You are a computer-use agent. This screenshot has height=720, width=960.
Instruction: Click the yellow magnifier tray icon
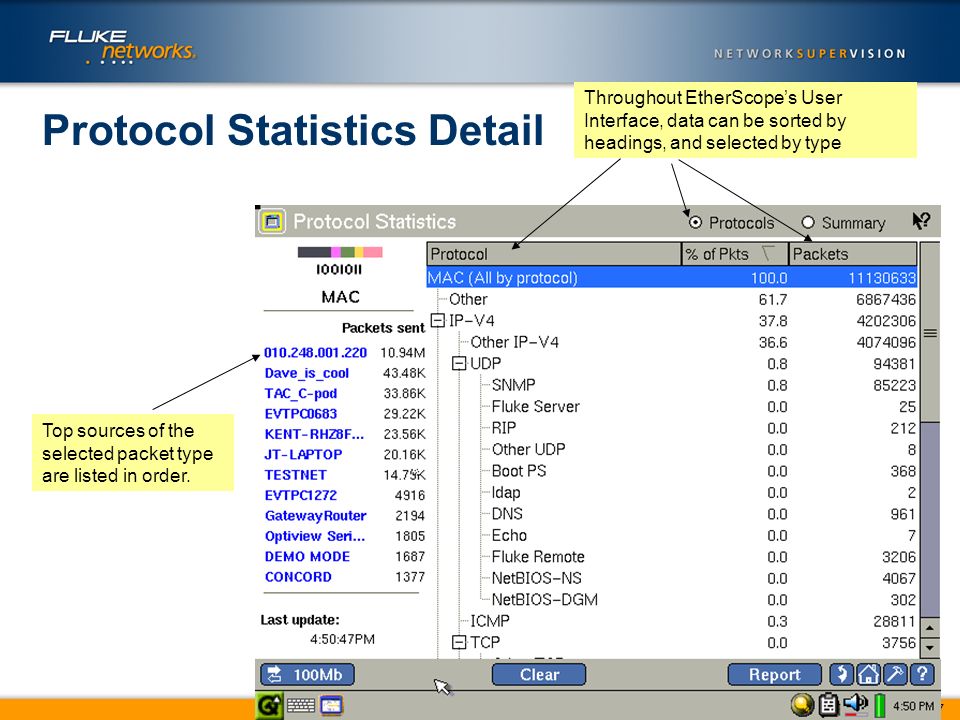802,705
